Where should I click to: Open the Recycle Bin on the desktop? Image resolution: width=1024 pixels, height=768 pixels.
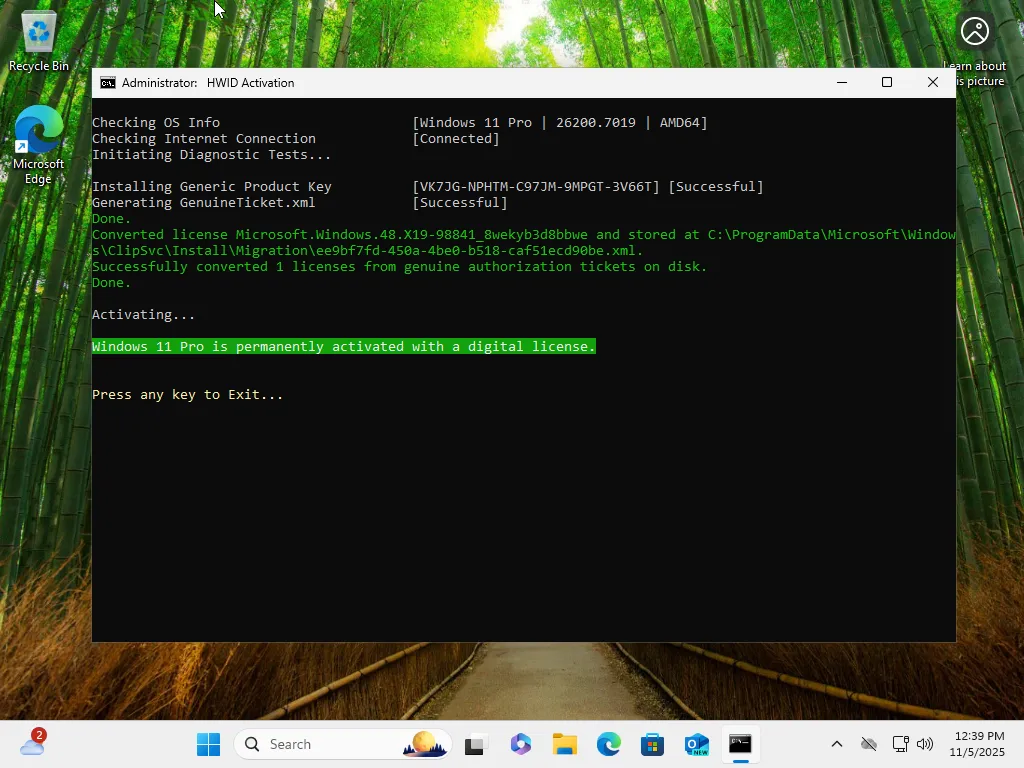[38, 32]
